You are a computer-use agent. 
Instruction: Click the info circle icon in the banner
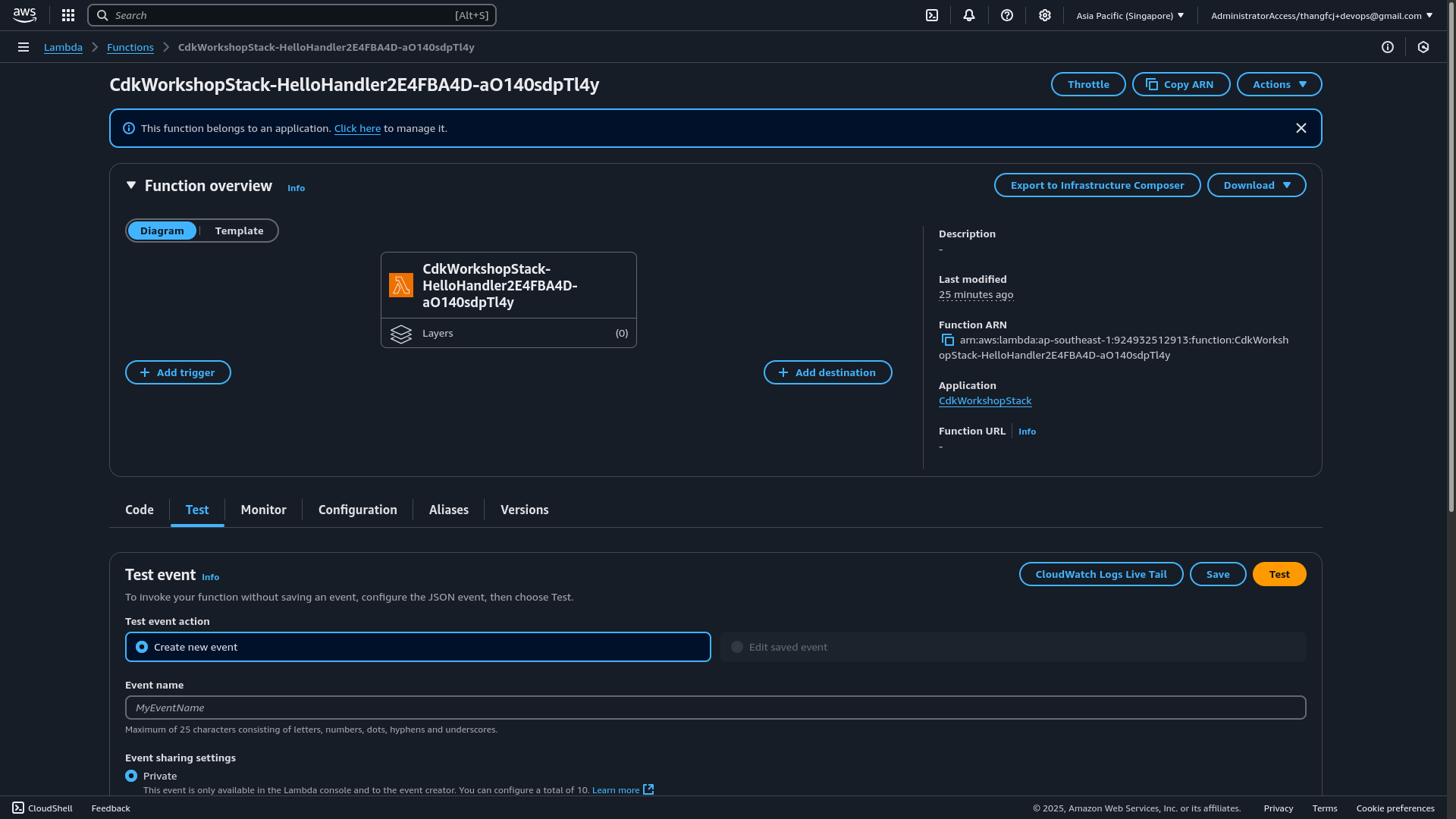click(129, 128)
